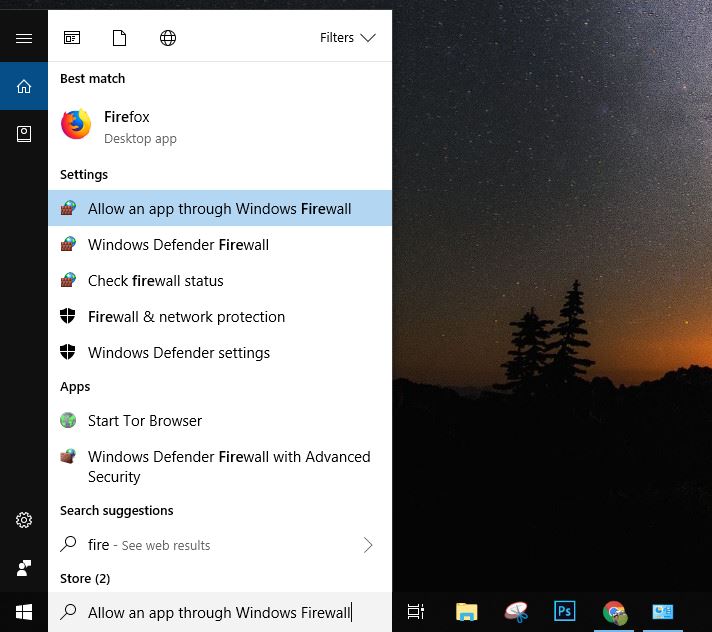The width and height of the screenshot is (712, 632).
Task: Open the Firefox desktop app result
Action: pos(220,126)
